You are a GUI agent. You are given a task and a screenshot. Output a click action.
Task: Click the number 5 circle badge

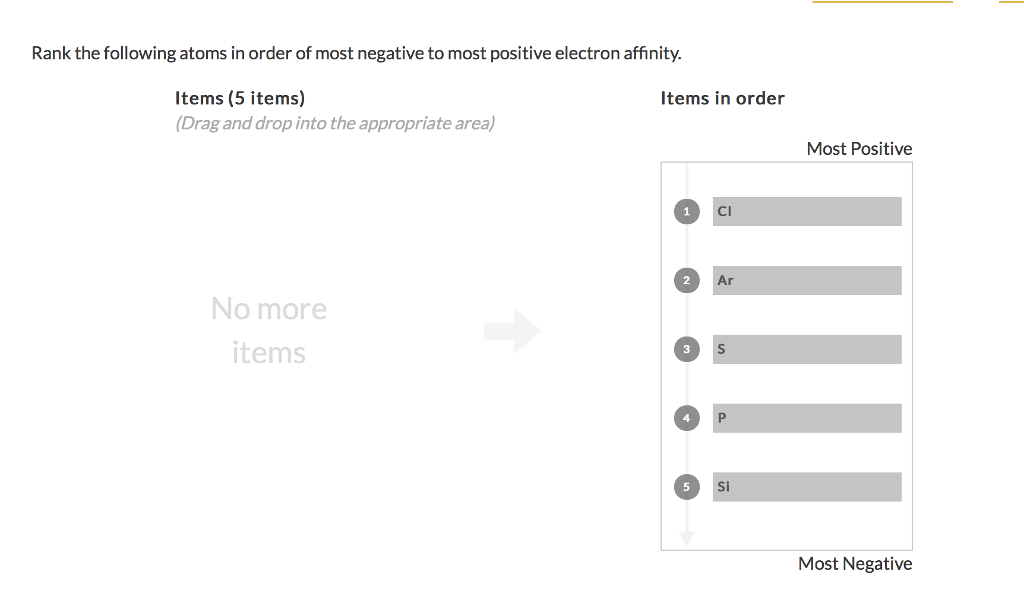(686, 487)
